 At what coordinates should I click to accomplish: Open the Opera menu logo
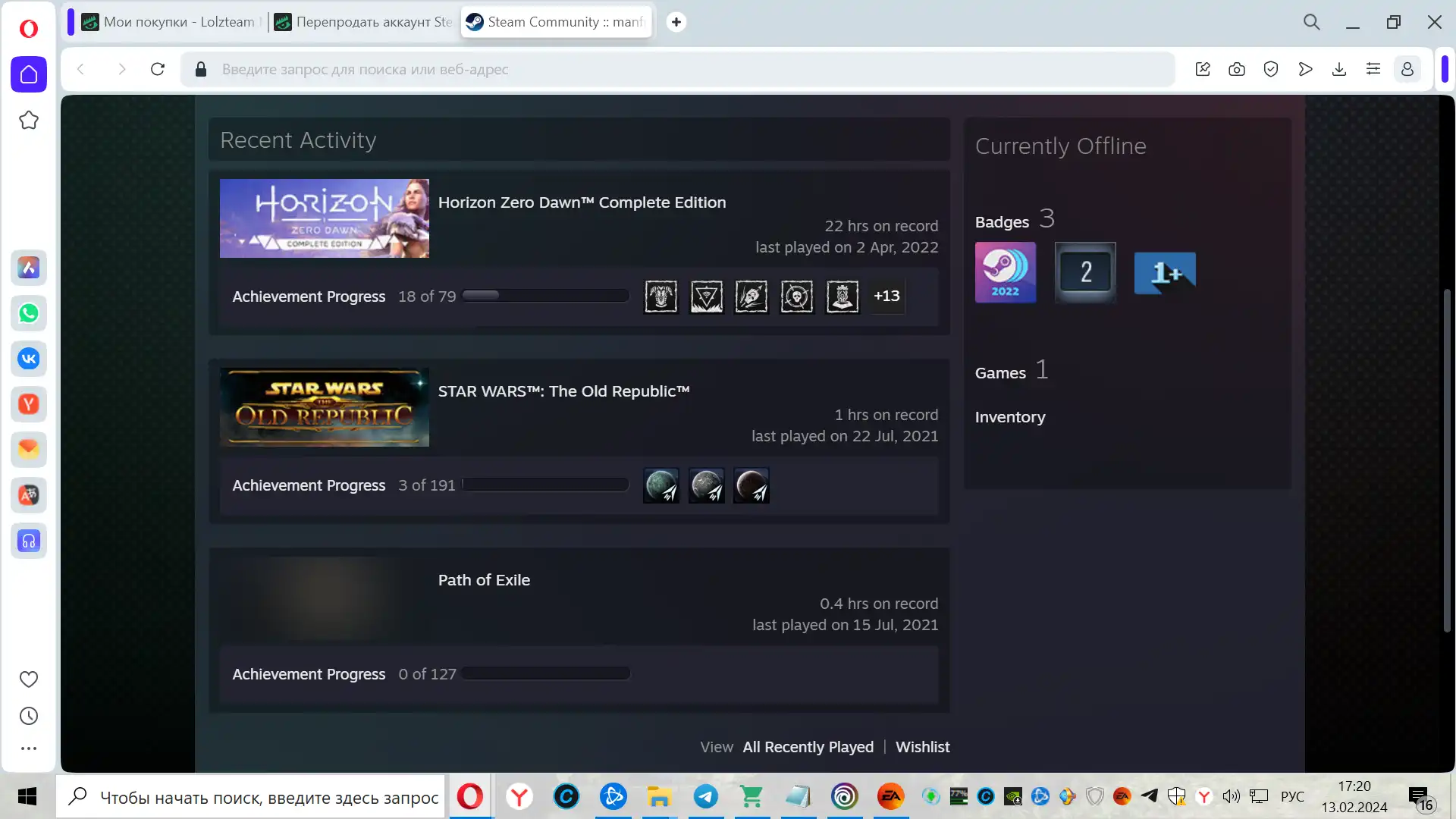click(29, 29)
